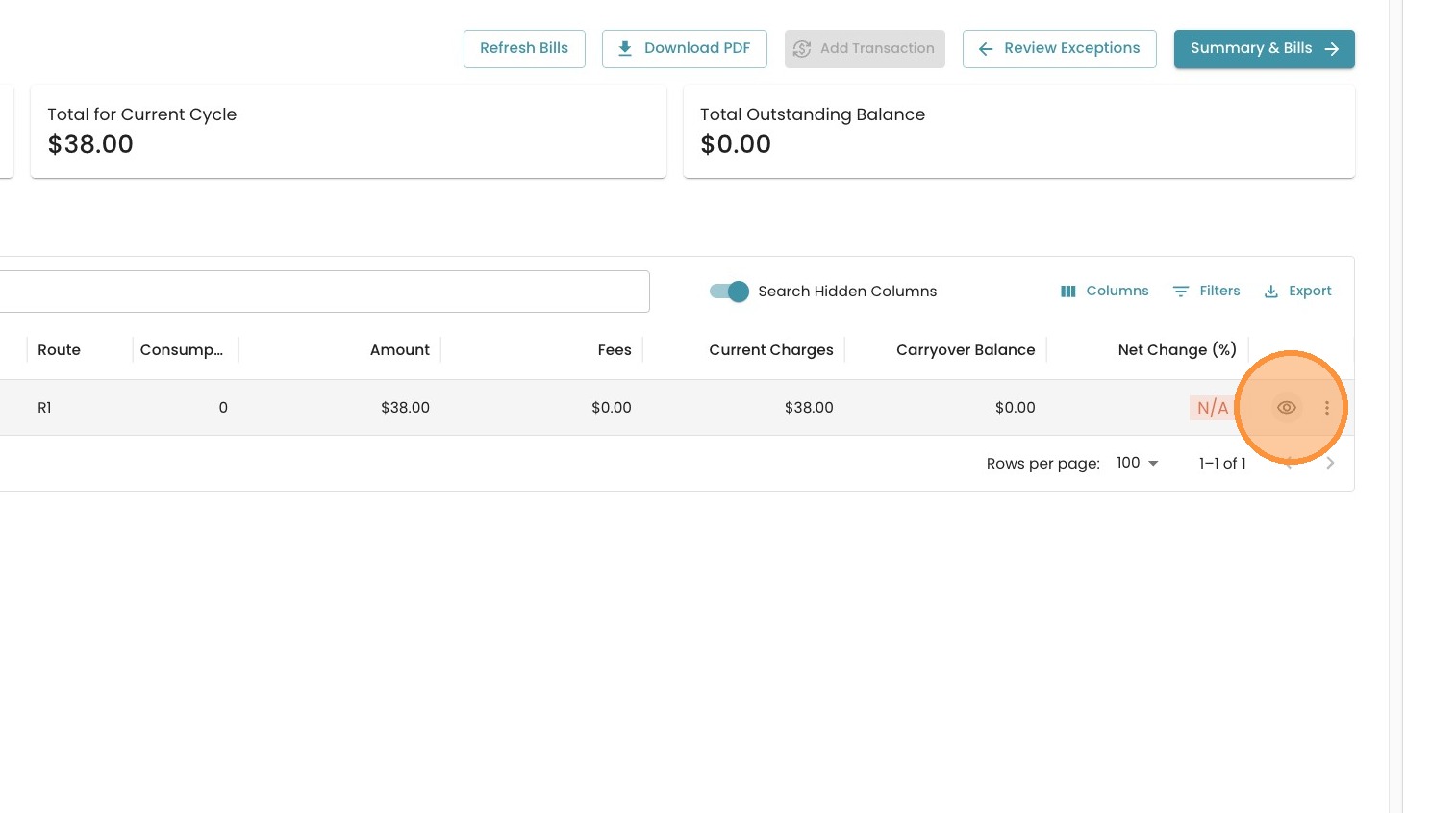Sort by Net Change (%) header
The height and width of the screenshot is (813, 1456).
[1176, 350]
